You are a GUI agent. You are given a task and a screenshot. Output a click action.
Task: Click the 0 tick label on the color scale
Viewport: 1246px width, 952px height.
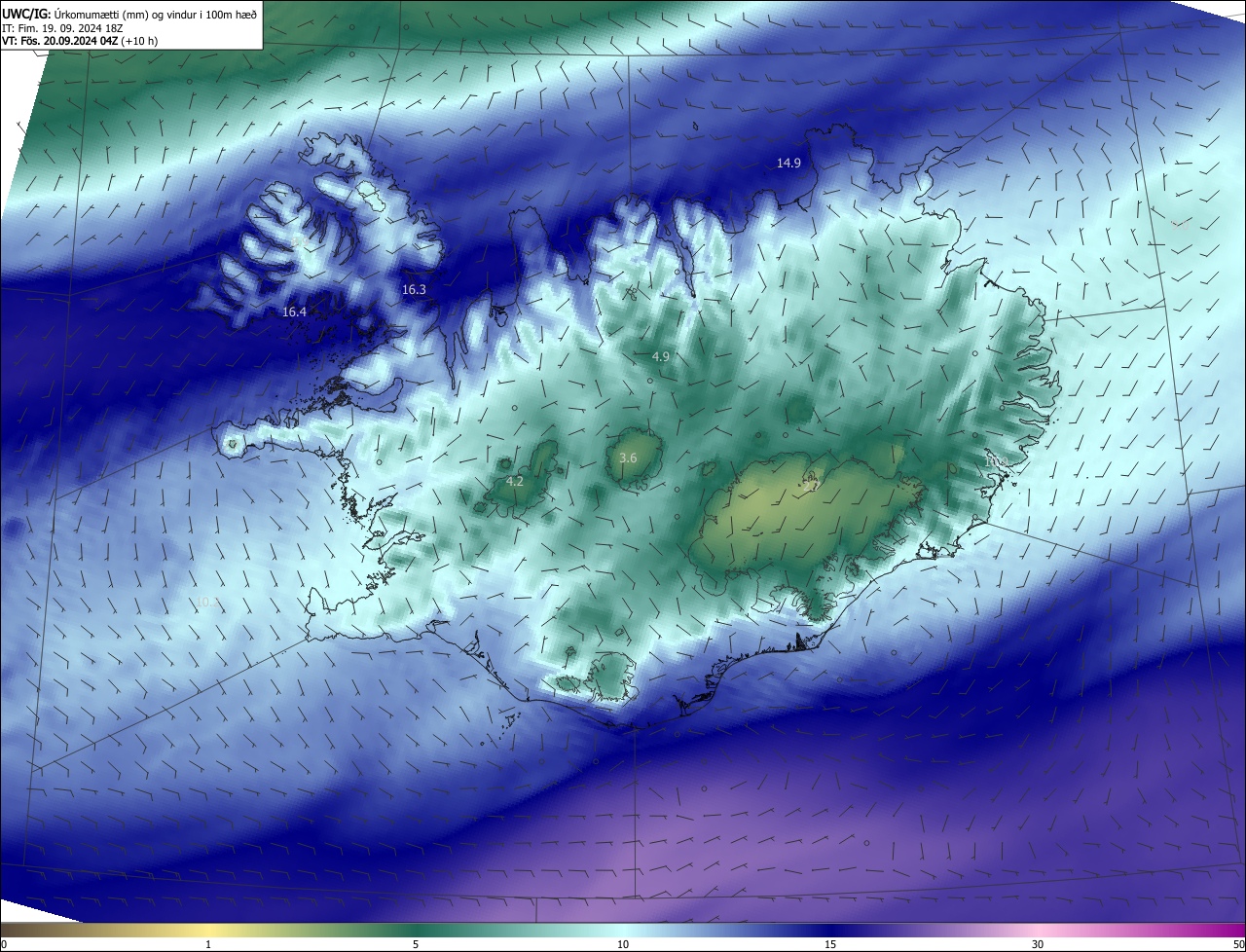pyautogui.click(x=4, y=944)
